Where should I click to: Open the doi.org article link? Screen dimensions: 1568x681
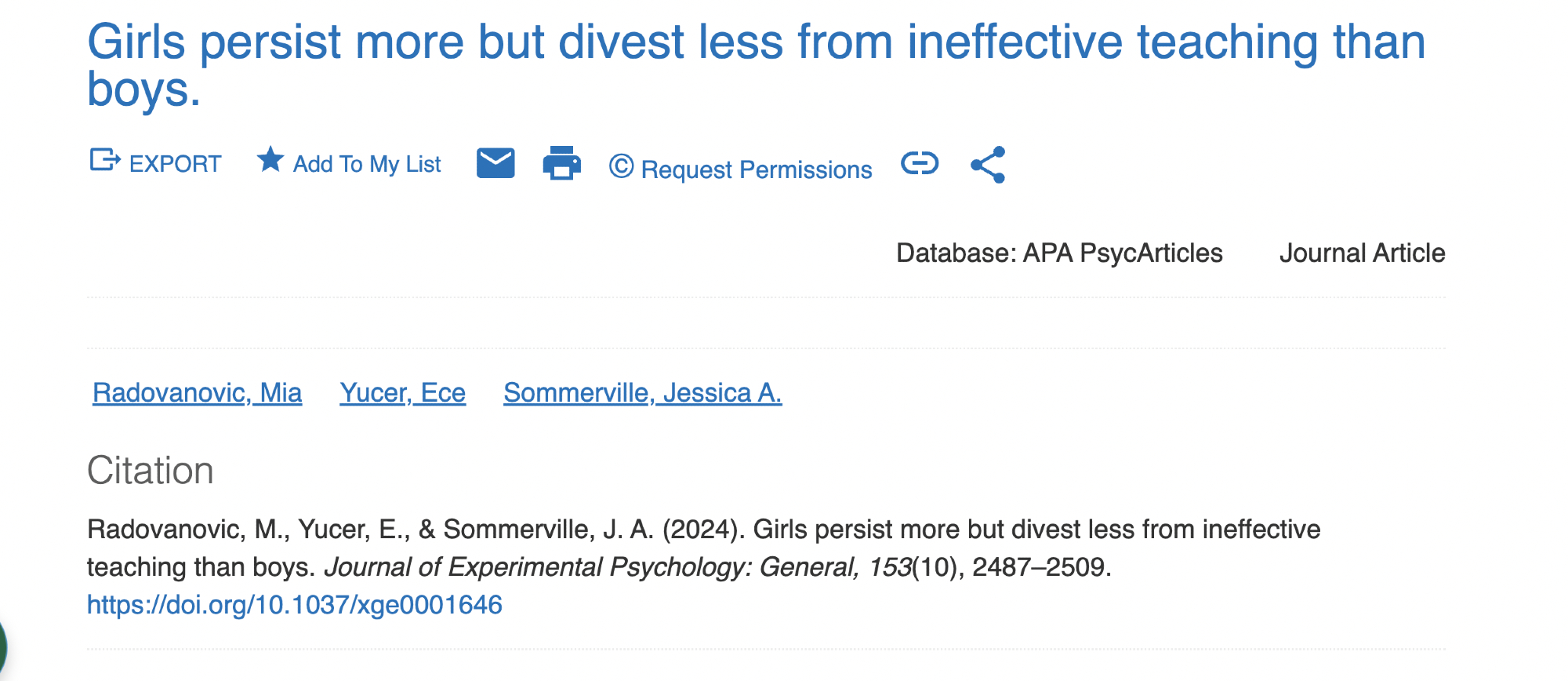pos(294,605)
